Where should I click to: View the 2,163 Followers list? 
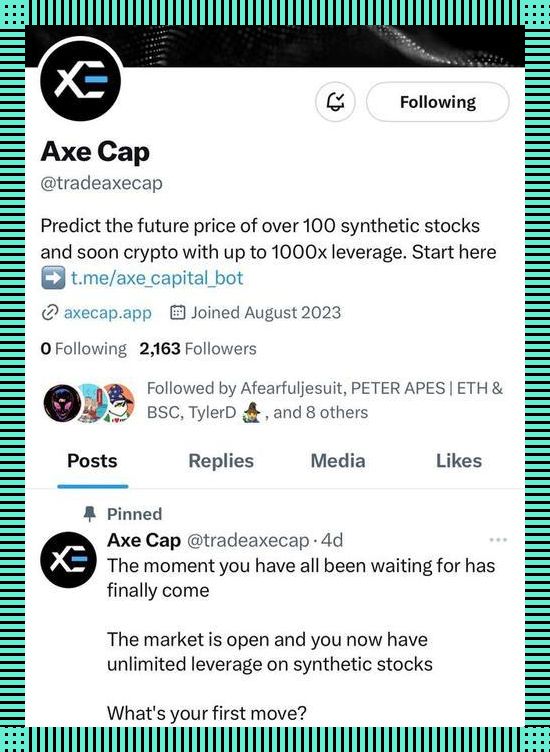[x=198, y=349]
